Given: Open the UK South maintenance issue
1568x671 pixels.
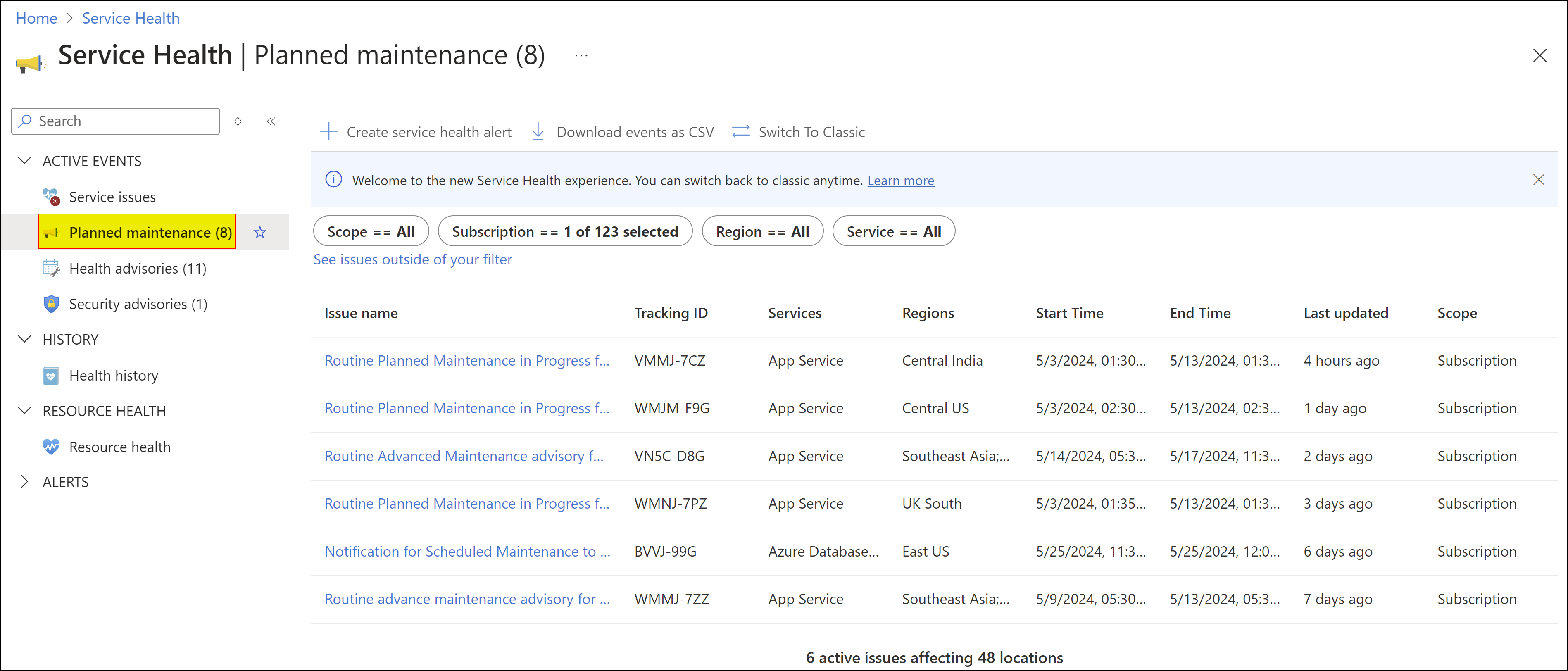Looking at the screenshot, I should tap(467, 504).
